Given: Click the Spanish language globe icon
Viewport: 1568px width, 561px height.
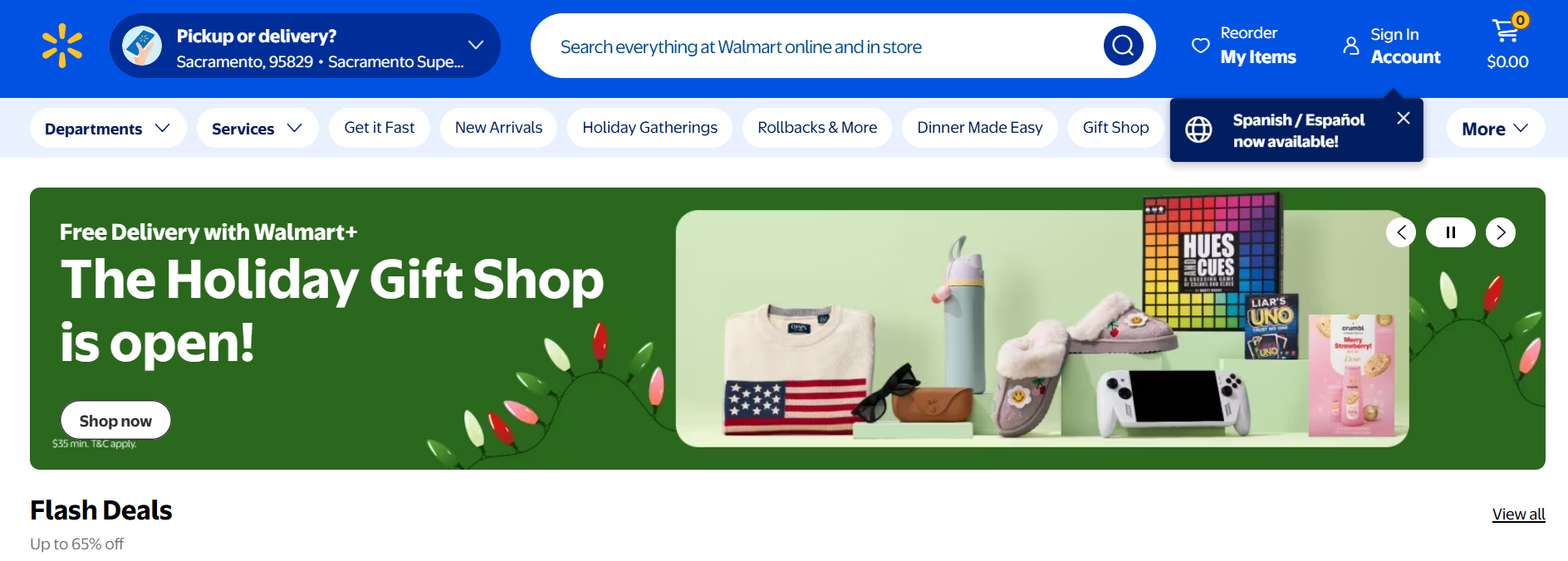Looking at the screenshot, I should coord(1198,129).
